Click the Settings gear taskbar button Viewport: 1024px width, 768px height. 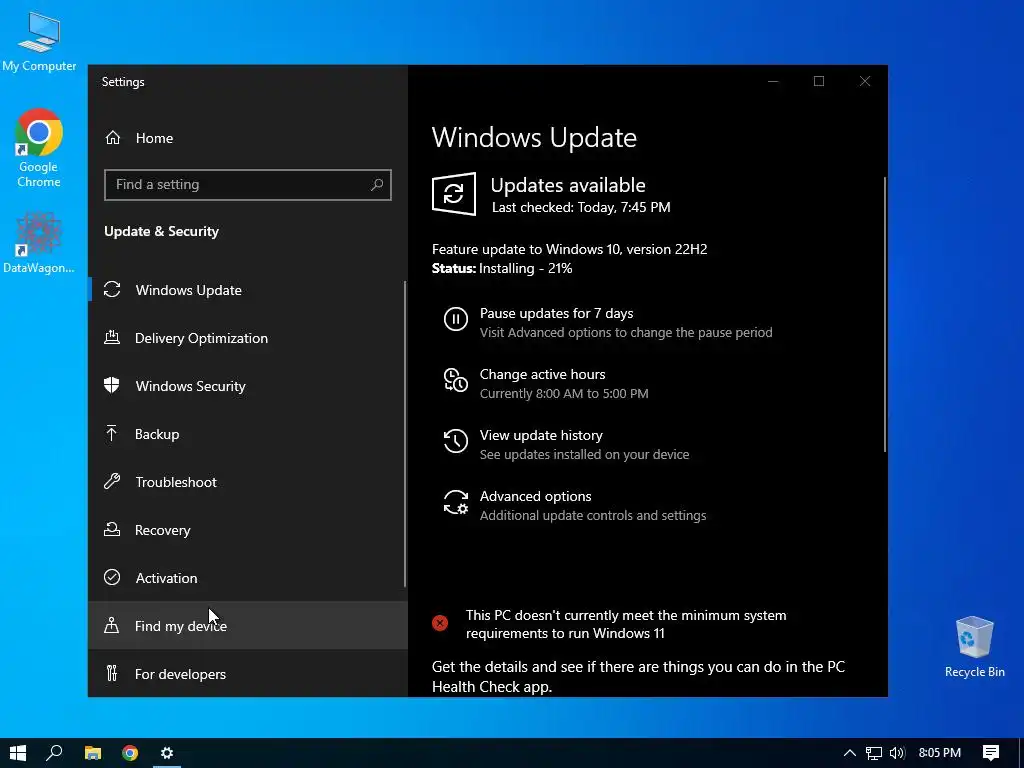click(167, 753)
